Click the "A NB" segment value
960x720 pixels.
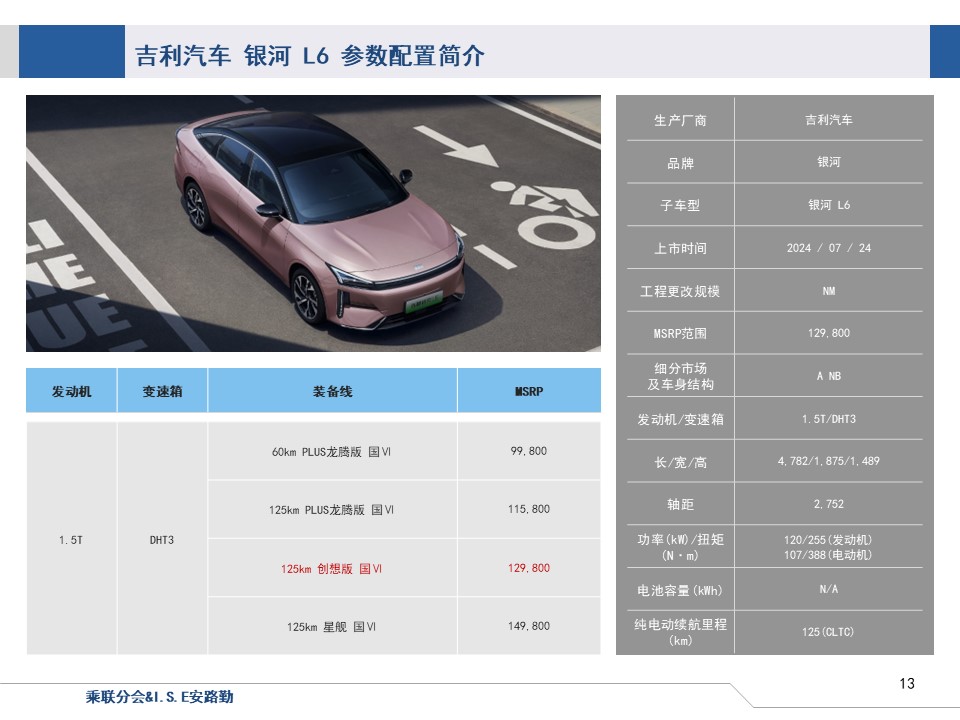829,376
